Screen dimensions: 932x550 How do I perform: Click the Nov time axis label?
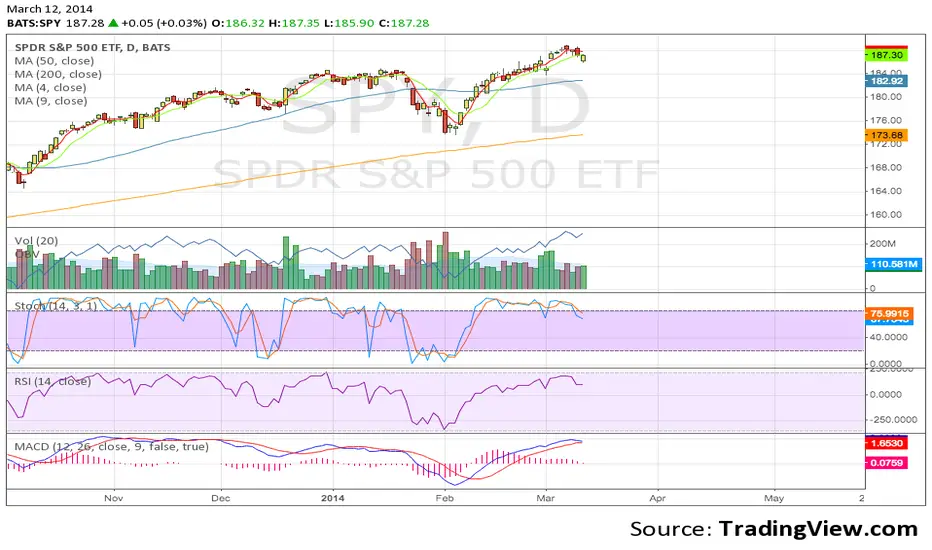point(114,498)
